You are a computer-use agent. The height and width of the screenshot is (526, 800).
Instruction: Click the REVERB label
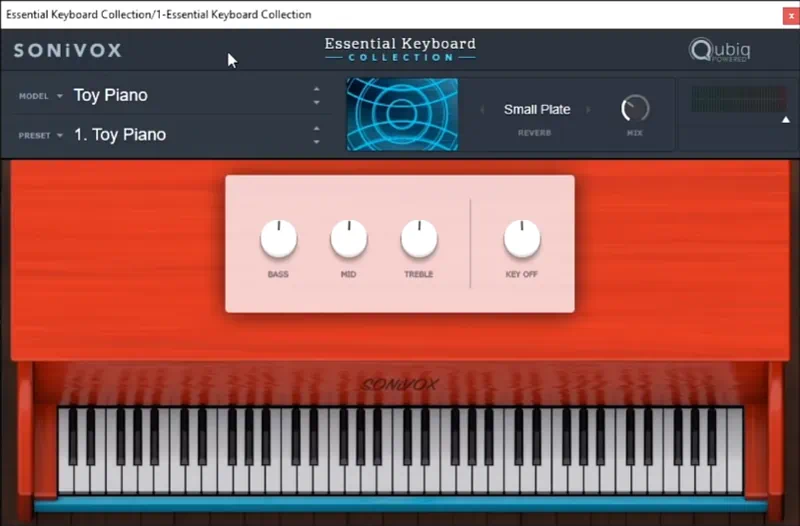(x=534, y=133)
